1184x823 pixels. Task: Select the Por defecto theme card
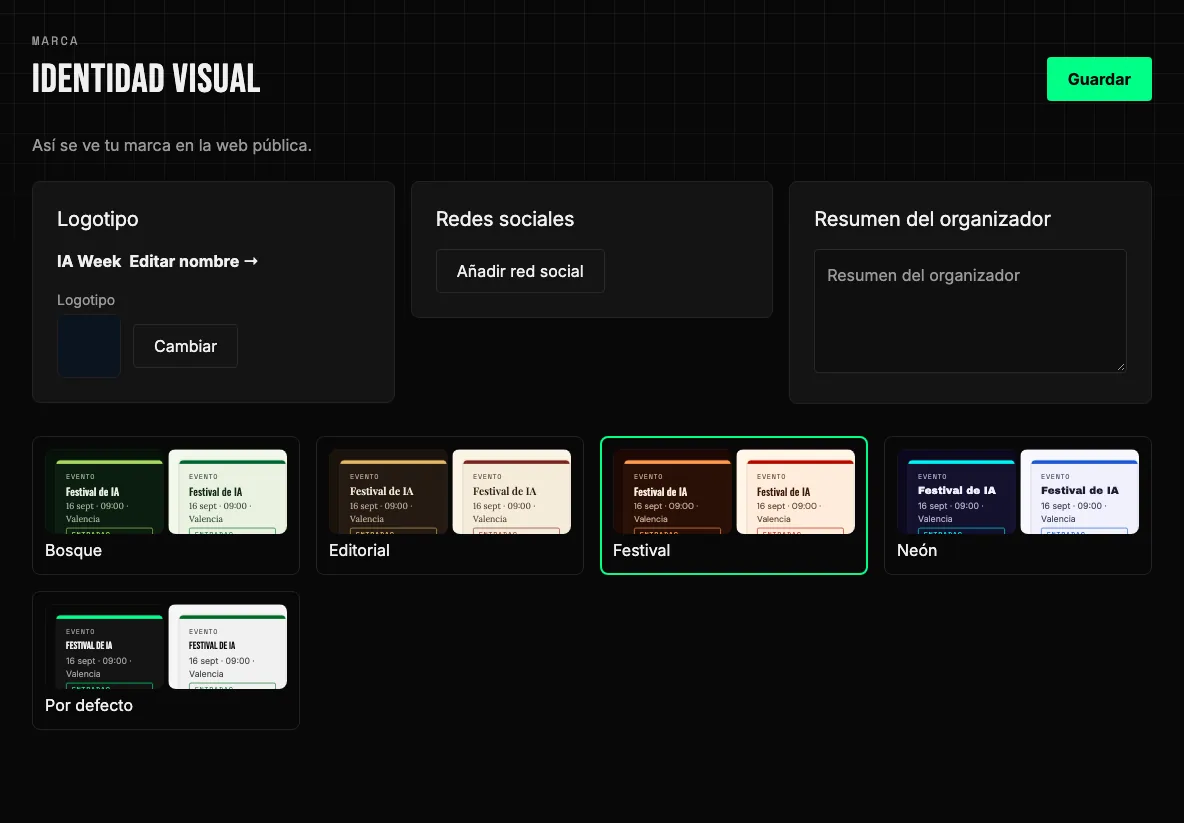(x=166, y=660)
